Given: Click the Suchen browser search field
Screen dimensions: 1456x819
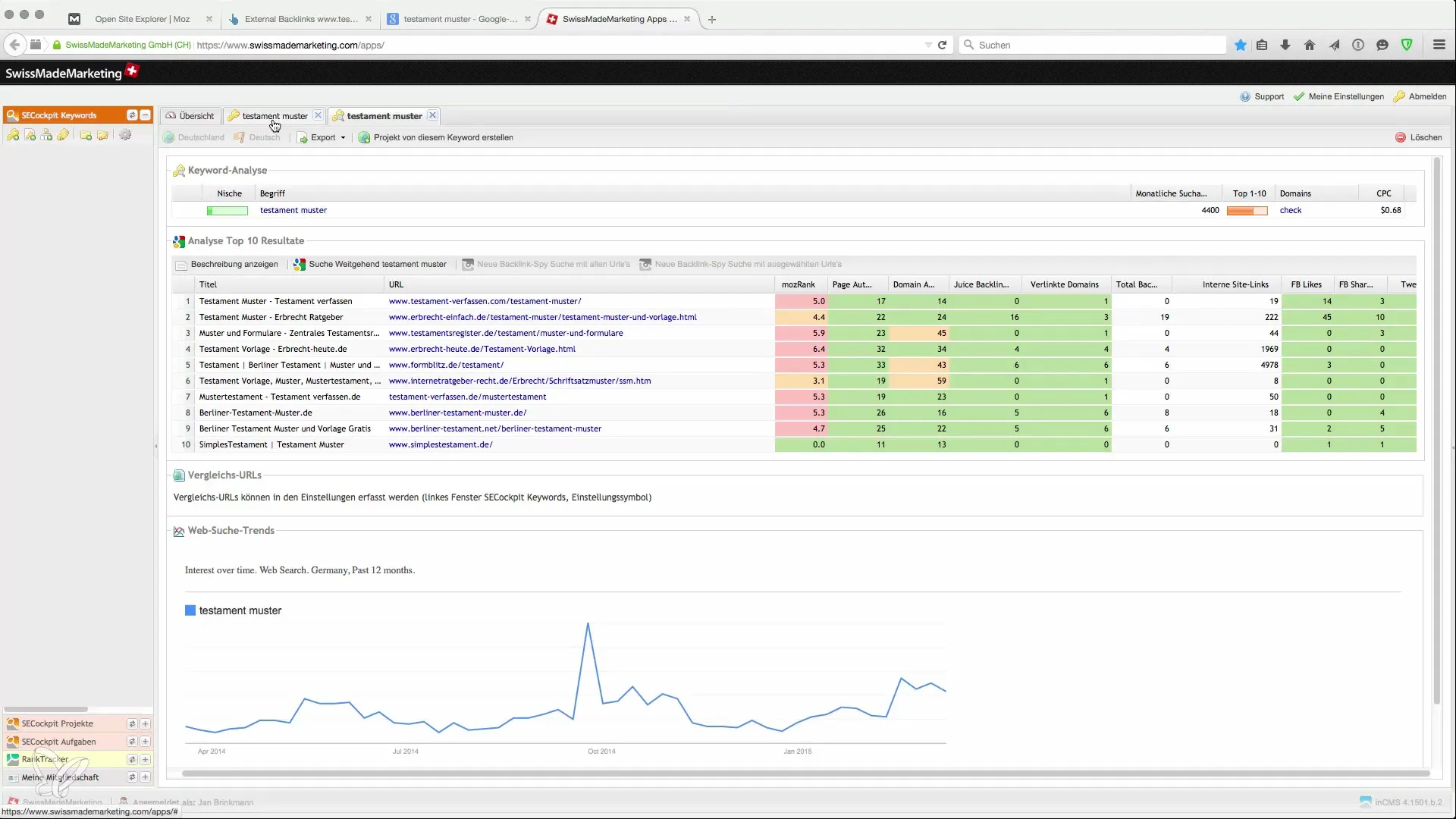Looking at the screenshot, I should 1093,45.
